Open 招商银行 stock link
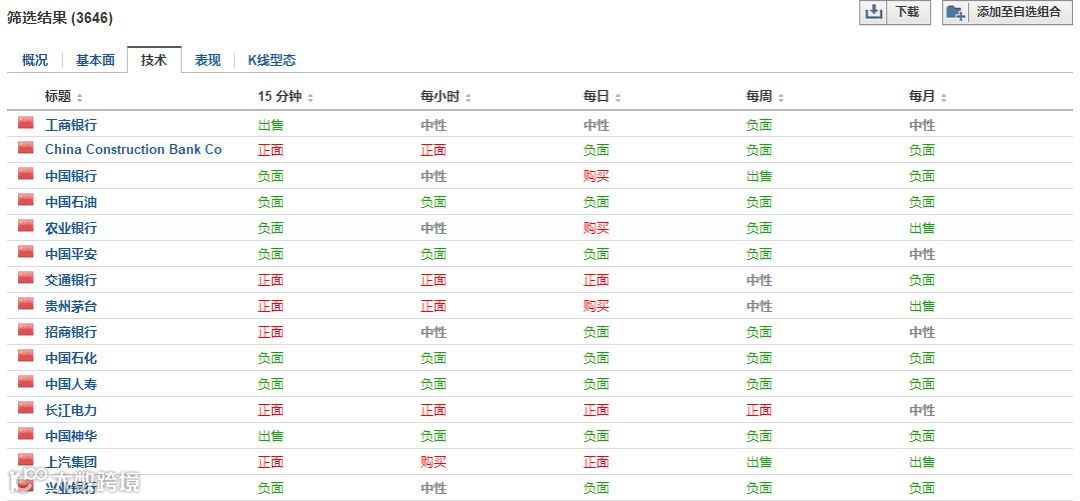Screen dimensions: 1080x501 [x=71, y=332]
